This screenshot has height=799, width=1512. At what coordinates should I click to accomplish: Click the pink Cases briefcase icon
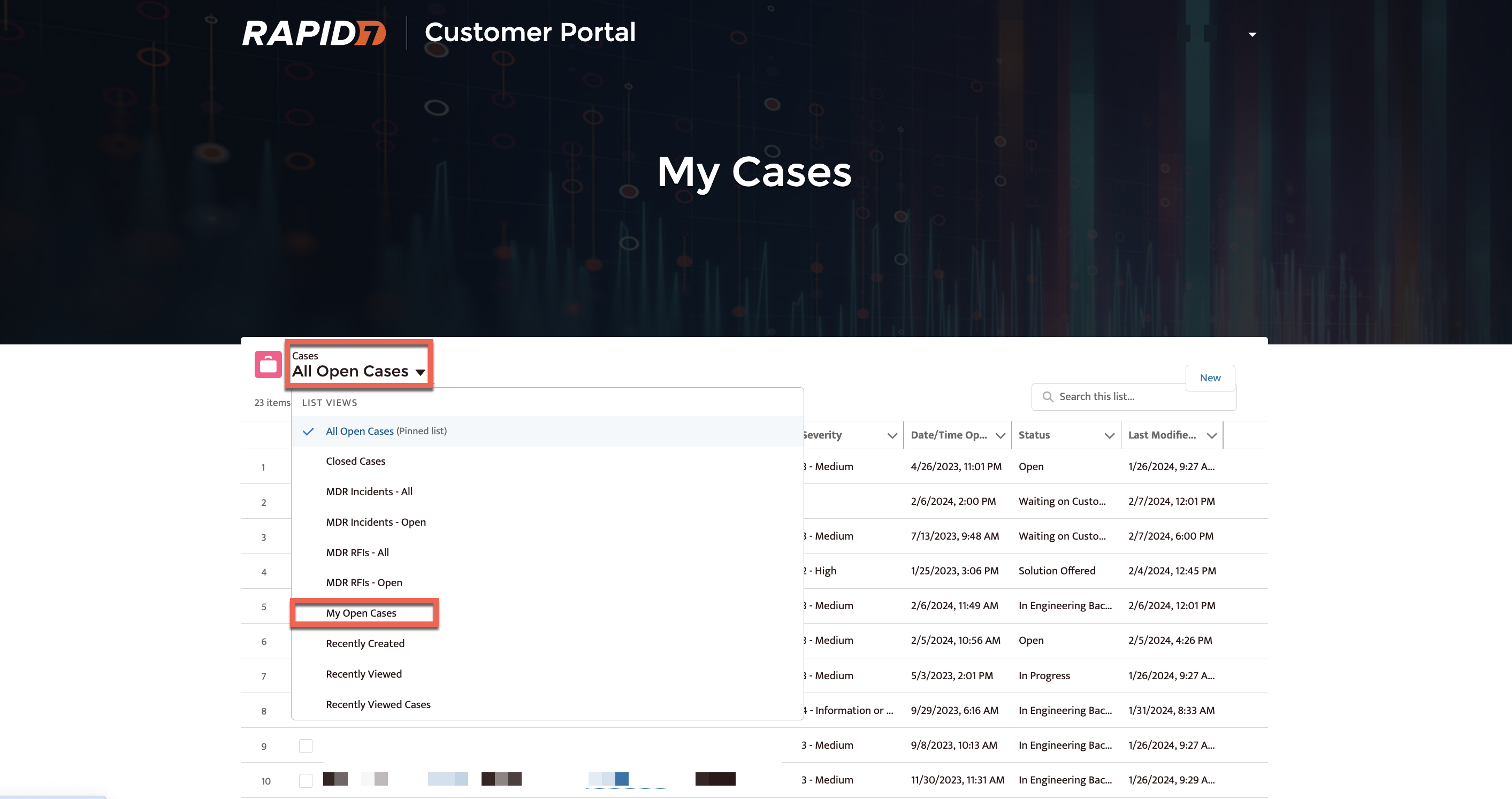pyautogui.click(x=268, y=364)
